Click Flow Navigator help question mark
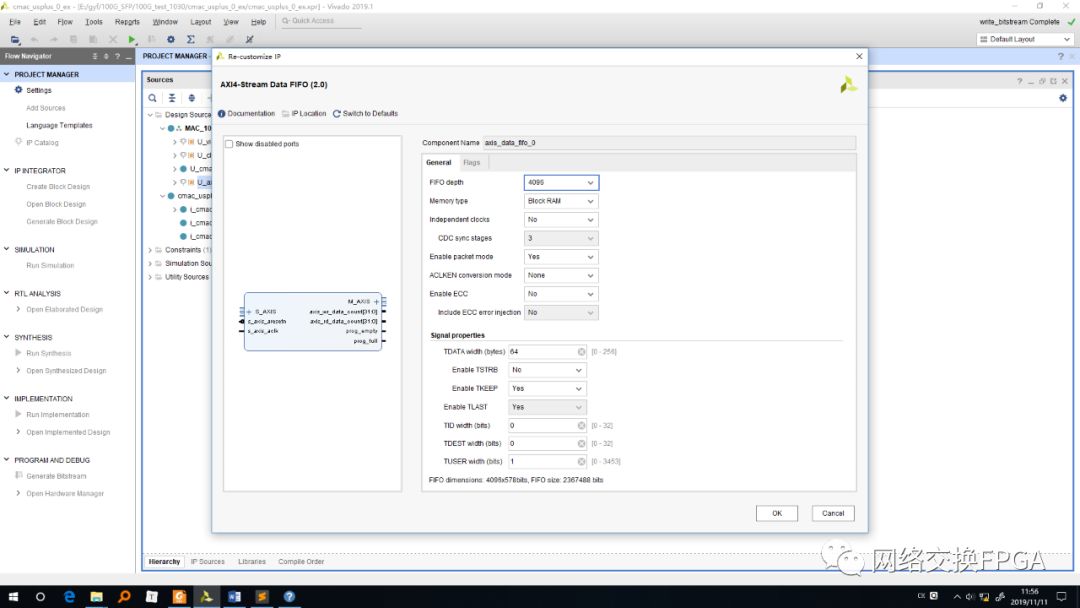Viewport: 1080px width, 608px height. tap(117, 56)
